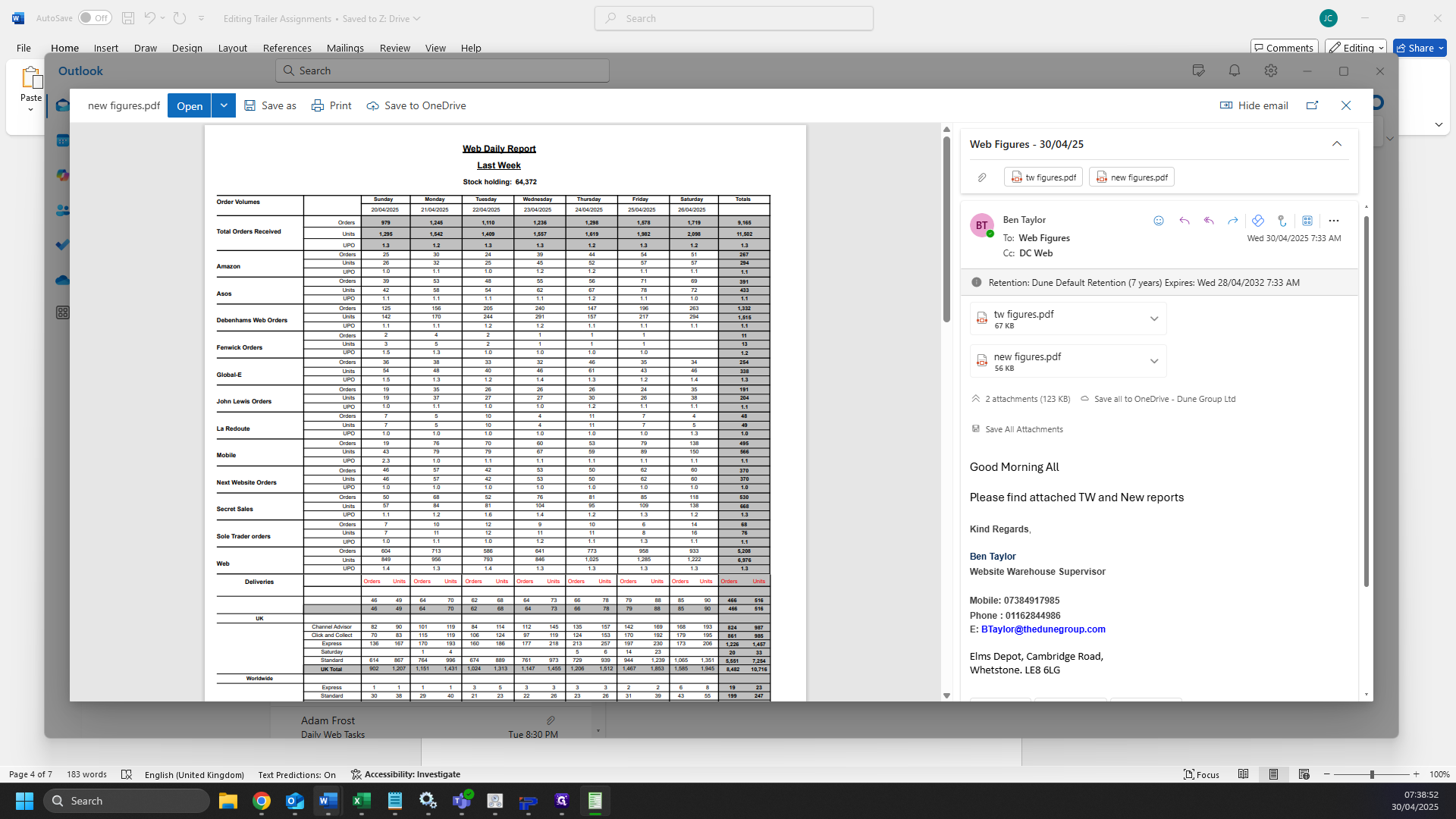The height and width of the screenshot is (819, 1456).
Task: Open Word Editing mode dropdown
Action: pyautogui.click(x=1356, y=48)
